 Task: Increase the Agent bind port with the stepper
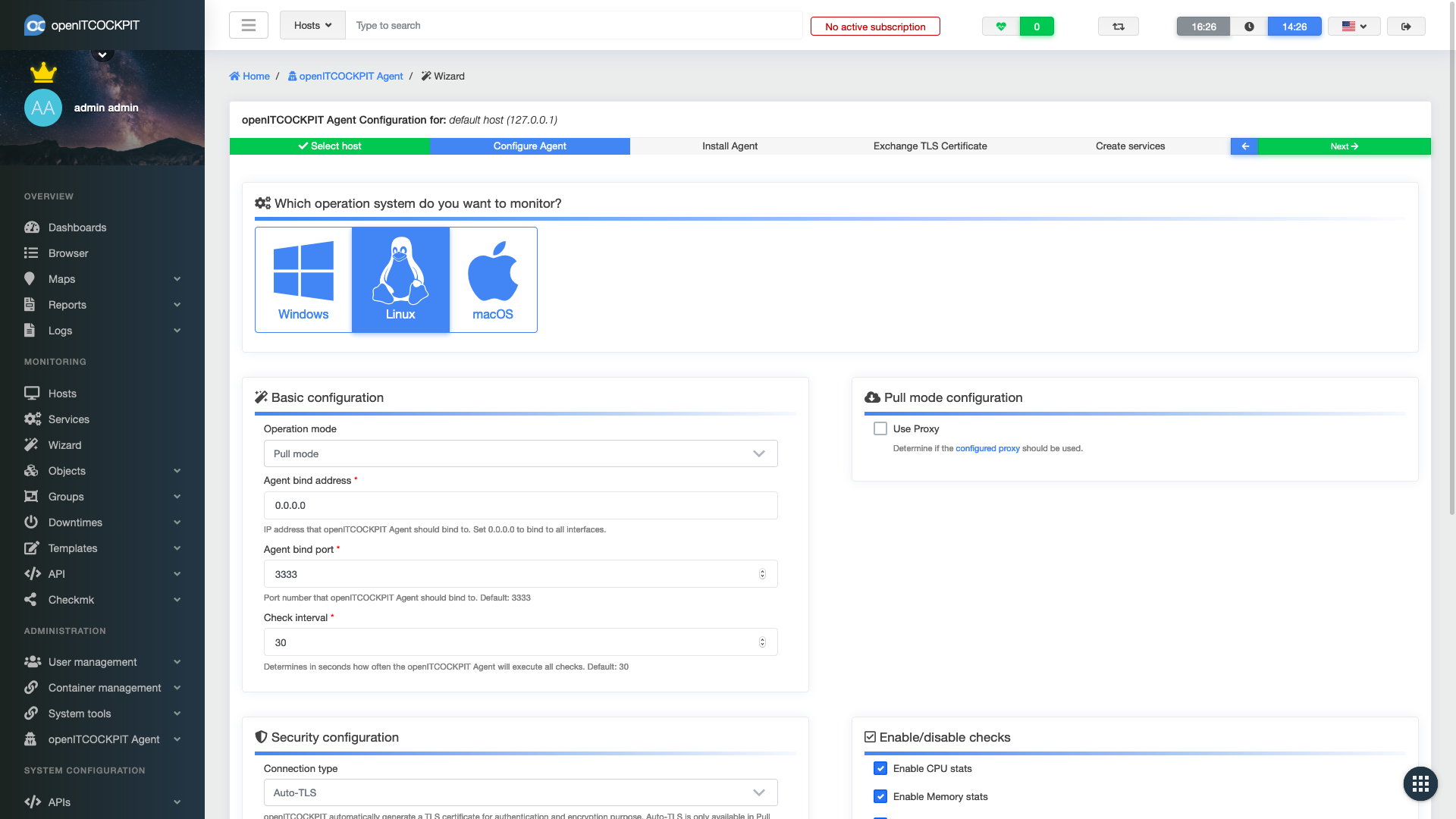point(762,570)
